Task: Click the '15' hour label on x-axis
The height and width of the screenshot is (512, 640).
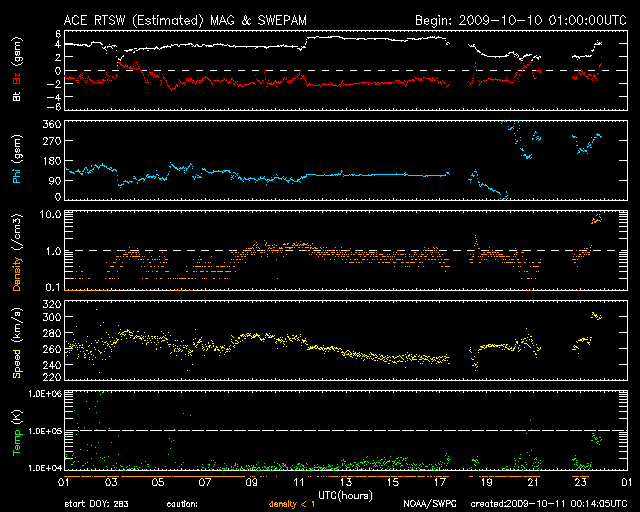Action: coord(393,483)
